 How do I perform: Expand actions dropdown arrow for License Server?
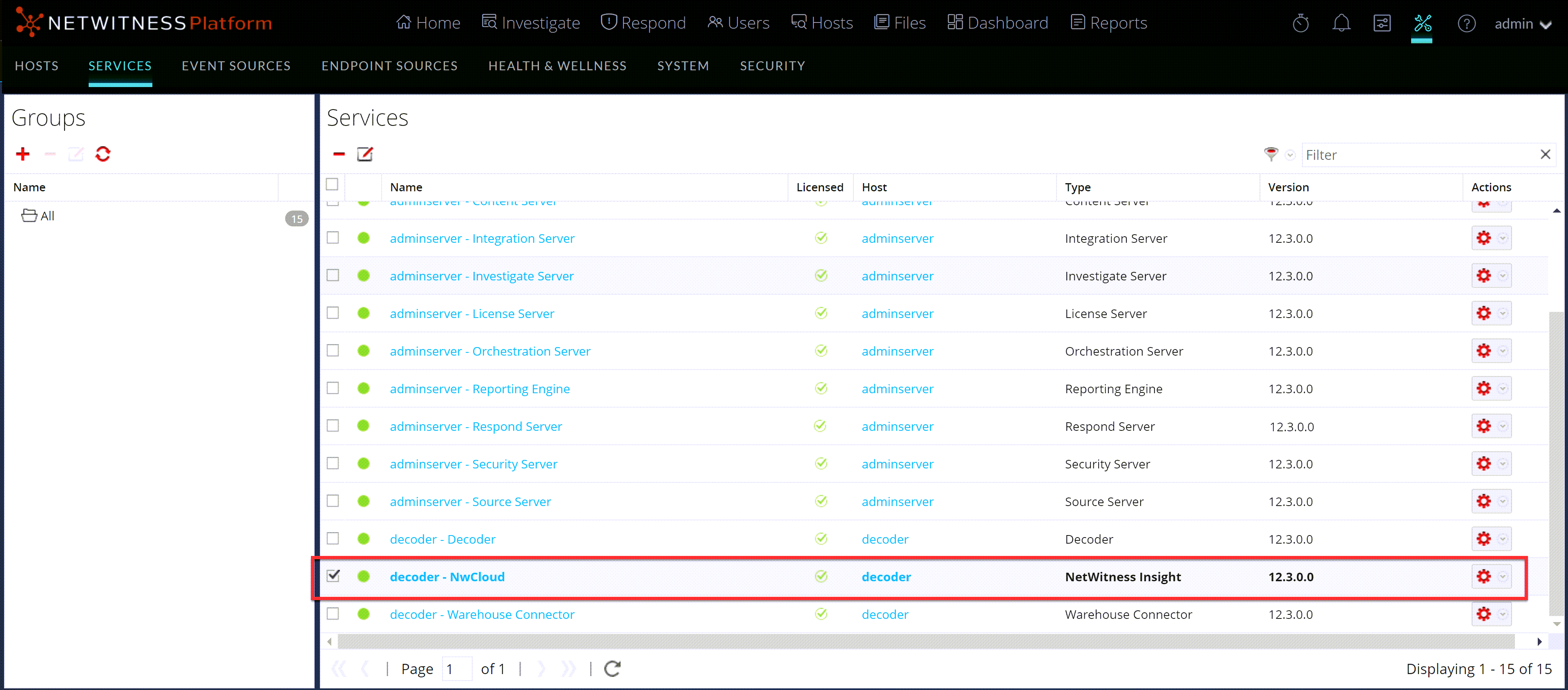(x=1503, y=314)
